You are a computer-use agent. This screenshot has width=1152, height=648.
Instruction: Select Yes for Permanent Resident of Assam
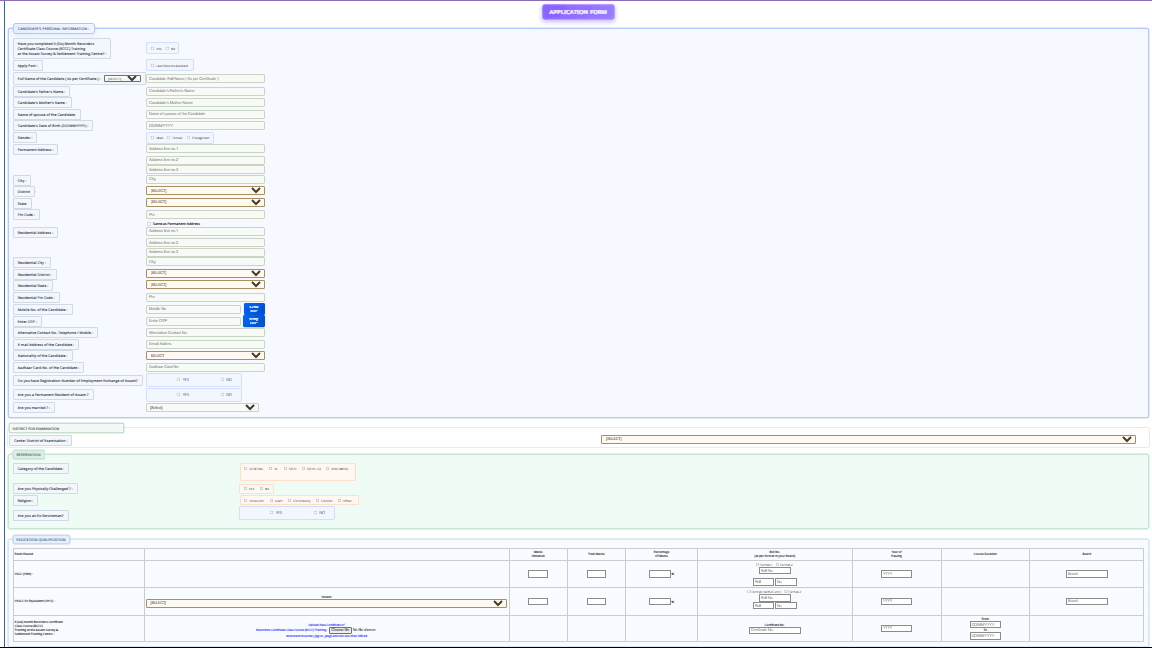point(178,394)
